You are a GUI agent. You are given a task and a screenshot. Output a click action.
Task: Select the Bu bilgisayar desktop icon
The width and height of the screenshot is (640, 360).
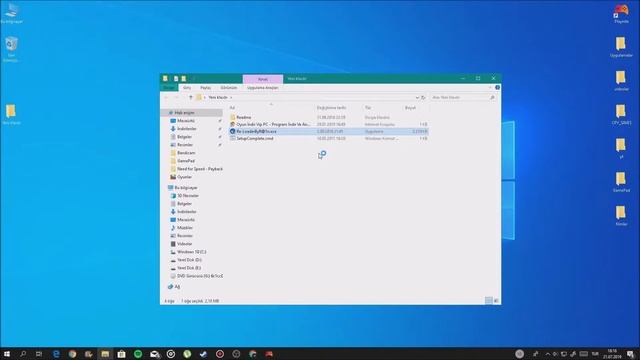11,13
